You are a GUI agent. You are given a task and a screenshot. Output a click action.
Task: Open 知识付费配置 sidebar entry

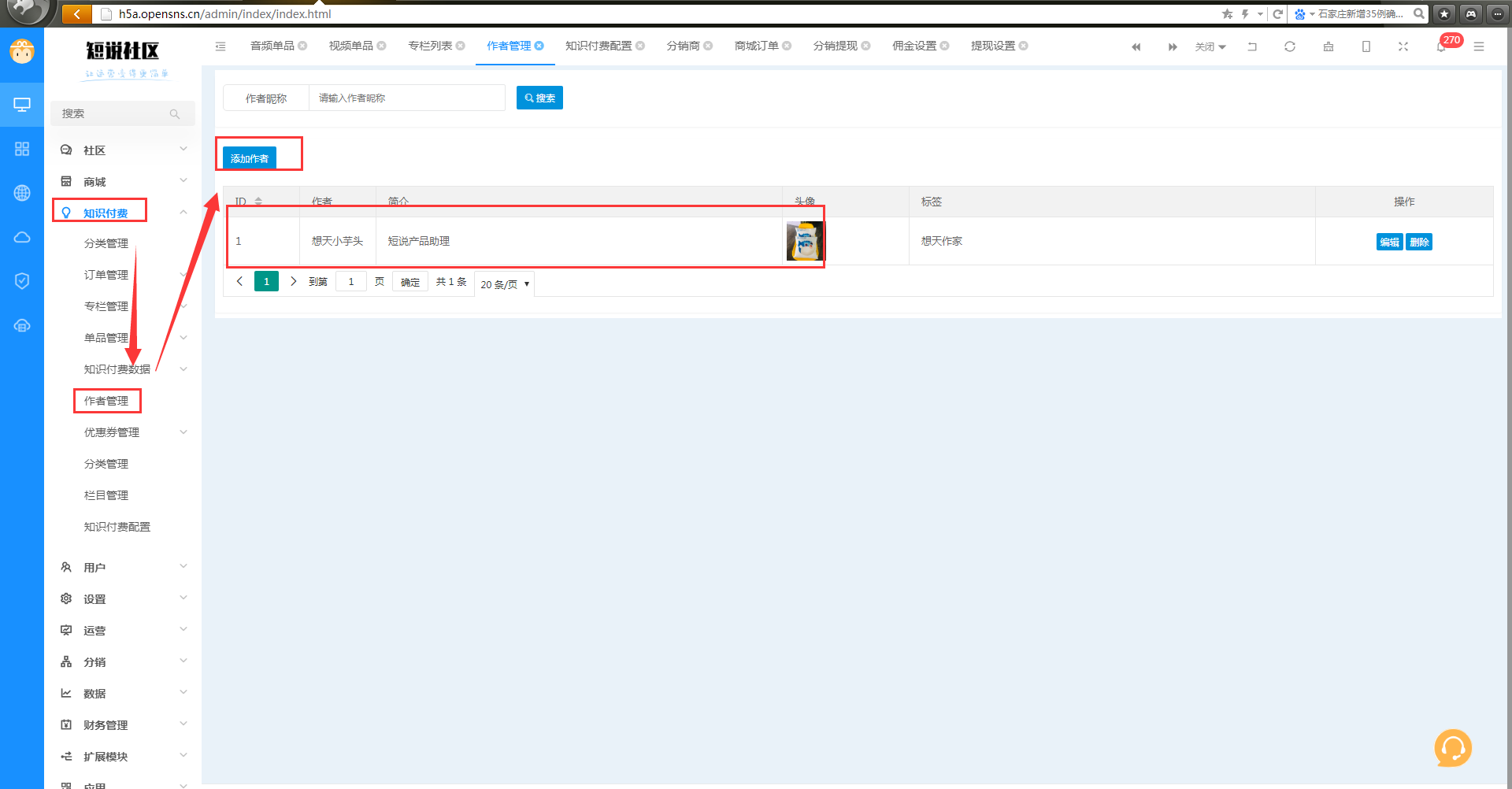pos(117,527)
